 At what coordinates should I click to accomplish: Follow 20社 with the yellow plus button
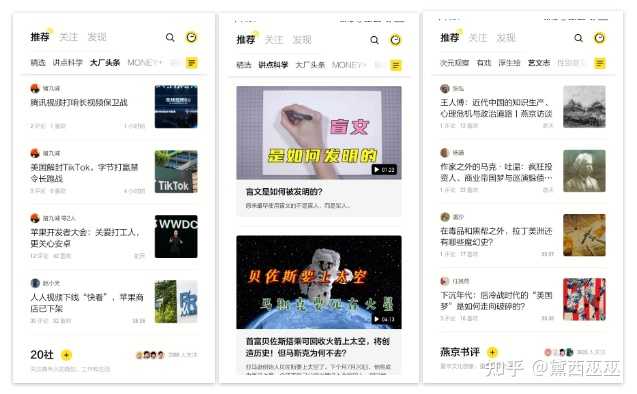point(66,355)
